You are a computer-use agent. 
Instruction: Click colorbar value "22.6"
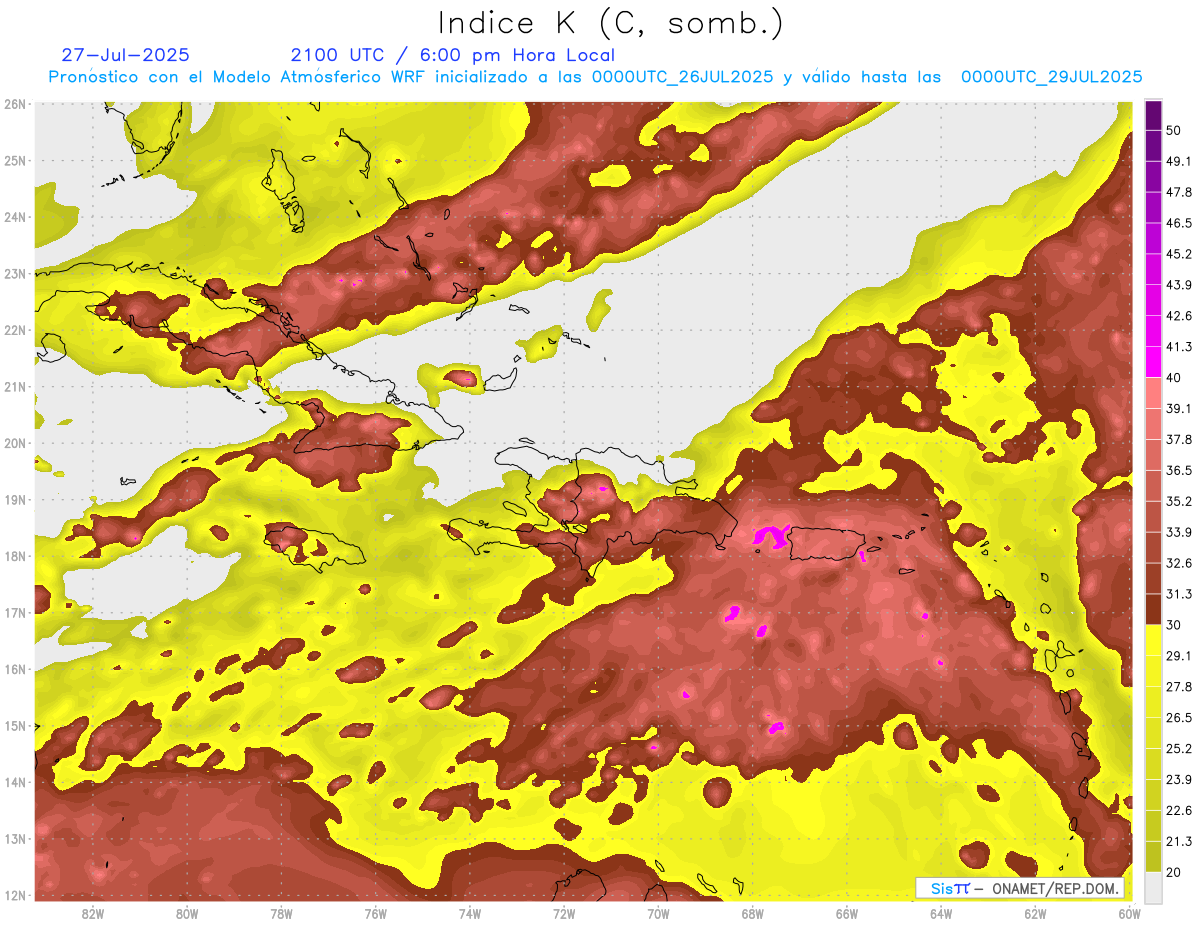click(x=1179, y=810)
